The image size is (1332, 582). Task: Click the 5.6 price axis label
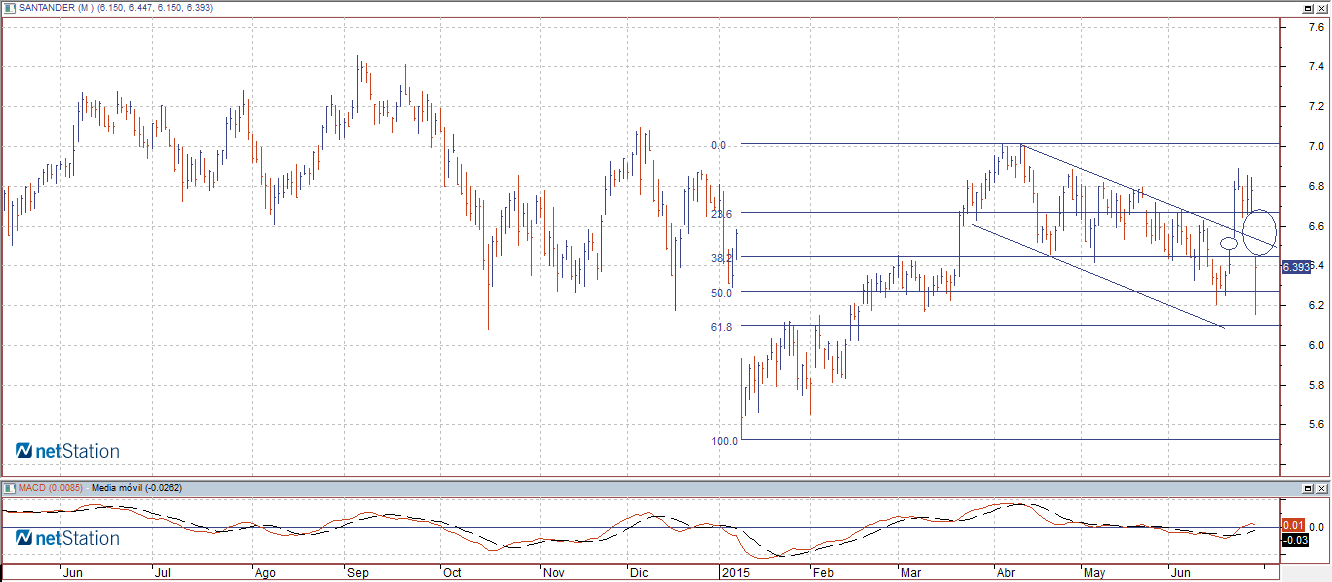[x=1318, y=424]
